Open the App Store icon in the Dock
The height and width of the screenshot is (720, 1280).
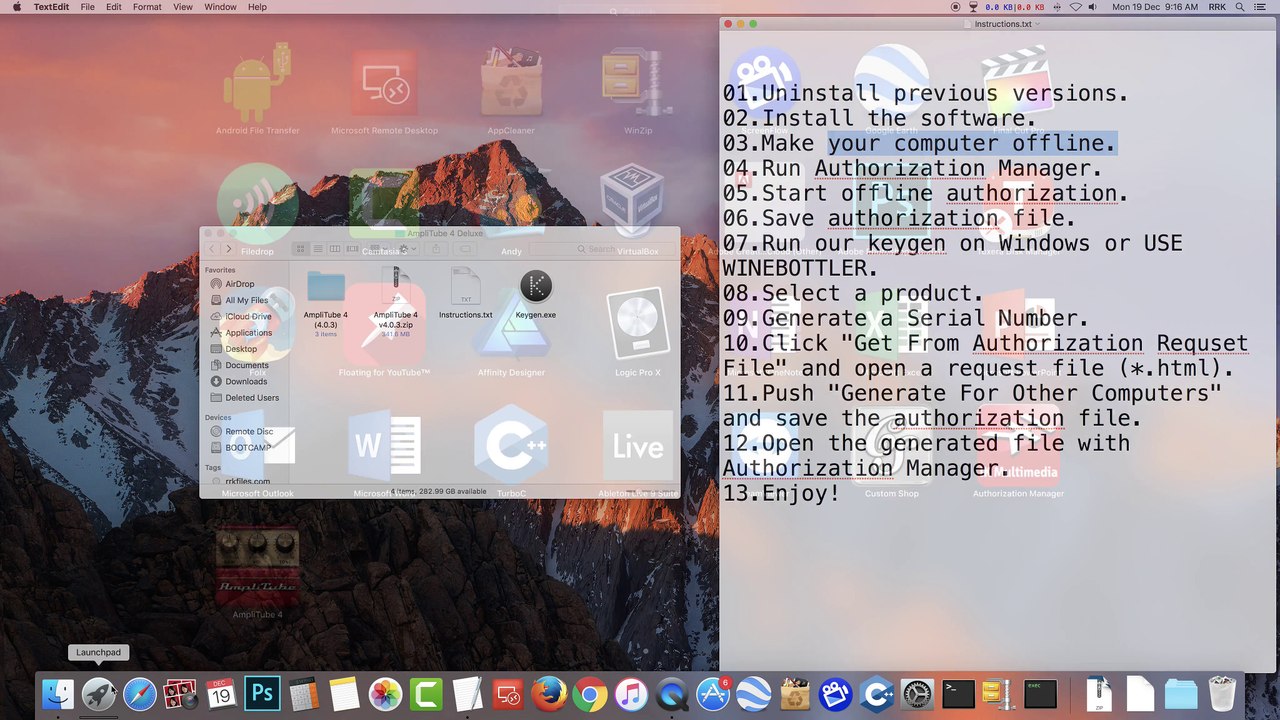[x=713, y=694]
